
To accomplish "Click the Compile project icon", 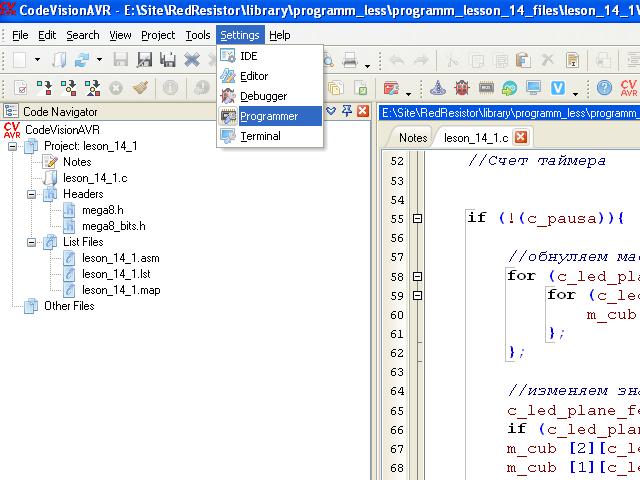I will [44, 88].
